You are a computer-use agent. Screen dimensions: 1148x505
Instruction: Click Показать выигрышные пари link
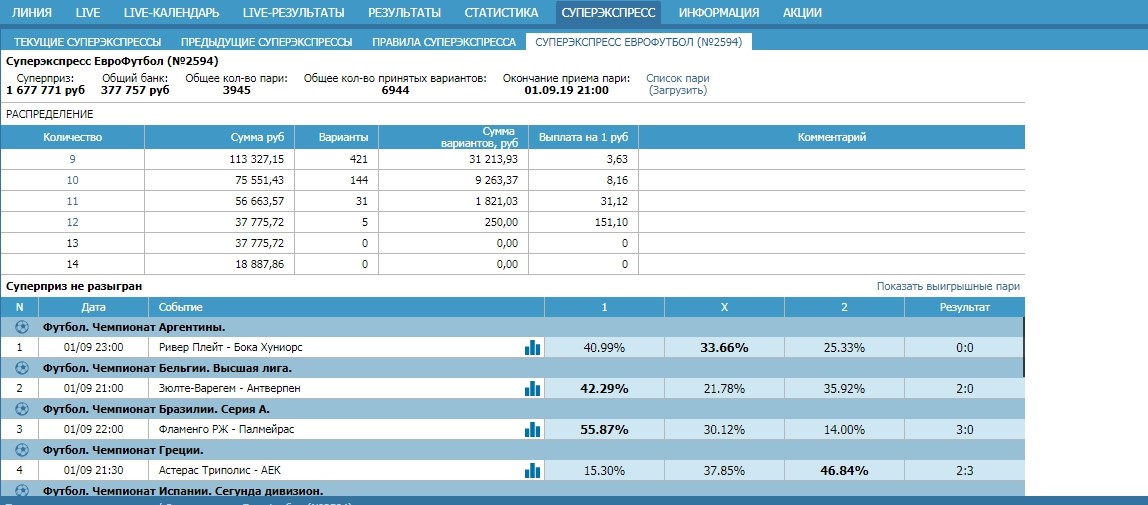[x=948, y=286]
